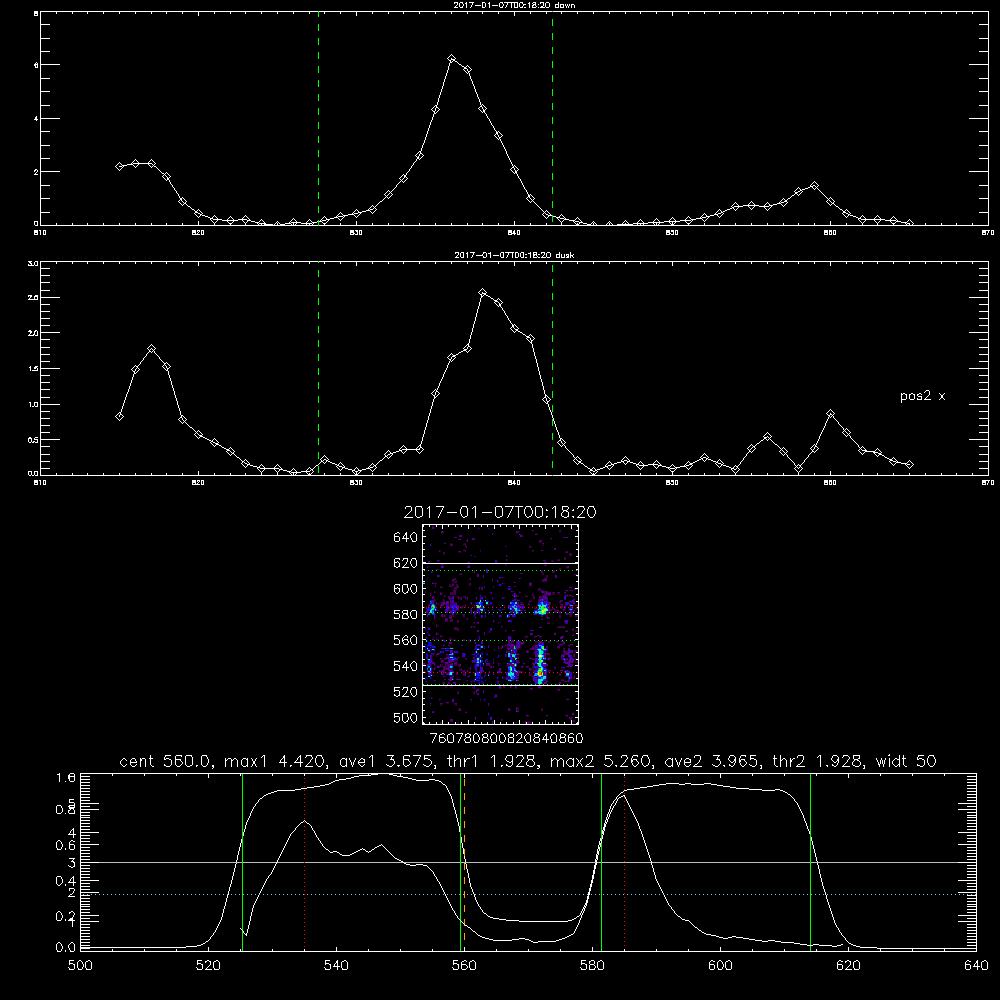Image resolution: width=1000 pixels, height=1000 pixels.
Task: Click the heatmap y-axis label 520
Action: [406, 692]
